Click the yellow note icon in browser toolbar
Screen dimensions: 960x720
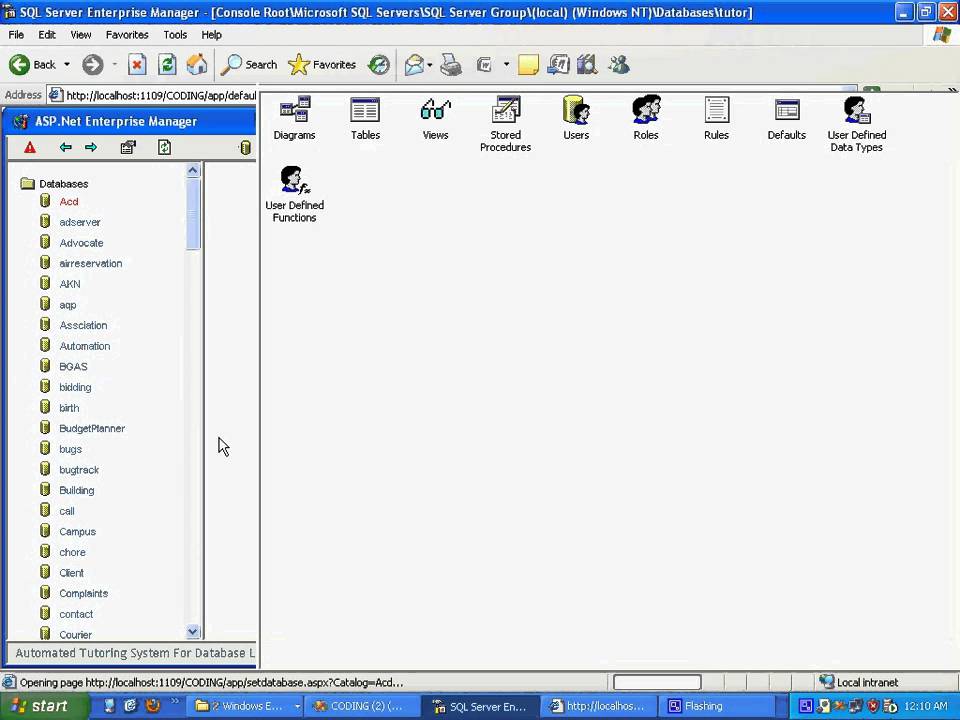coord(528,64)
